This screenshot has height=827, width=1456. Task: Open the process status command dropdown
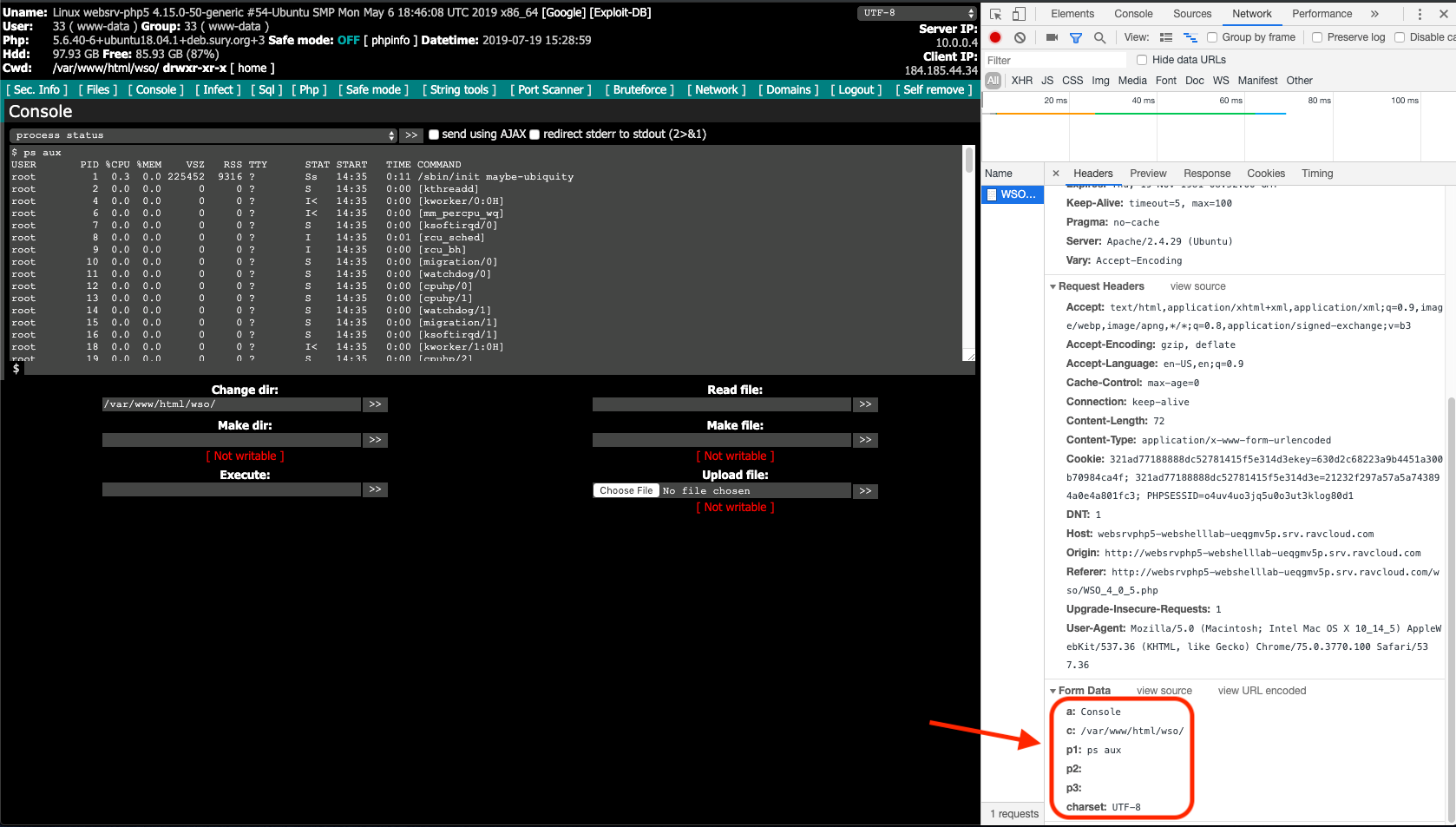[x=204, y=135]
